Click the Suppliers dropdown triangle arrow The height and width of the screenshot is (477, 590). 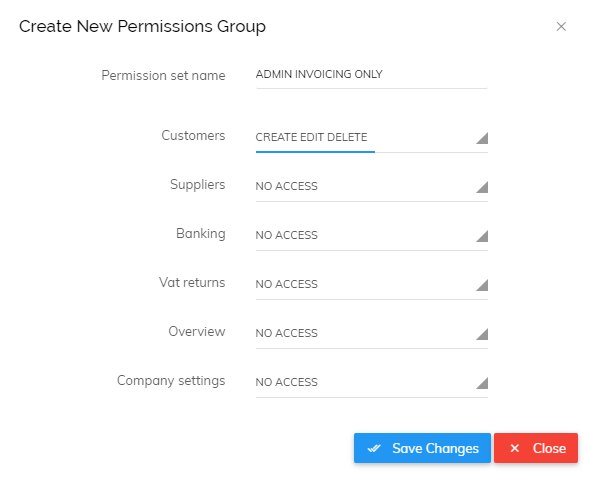click(x=482, y=187)
